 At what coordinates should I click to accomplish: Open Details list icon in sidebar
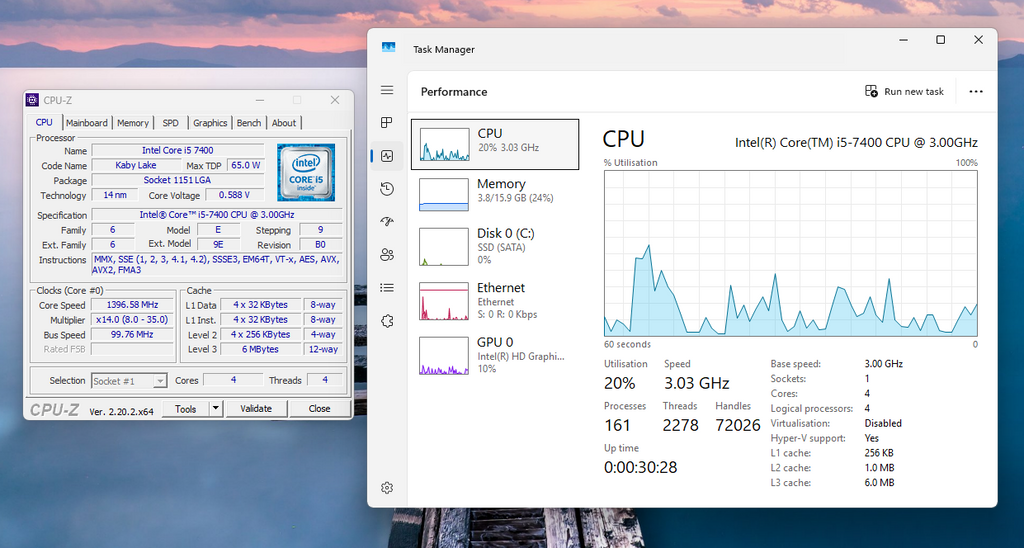387,287
